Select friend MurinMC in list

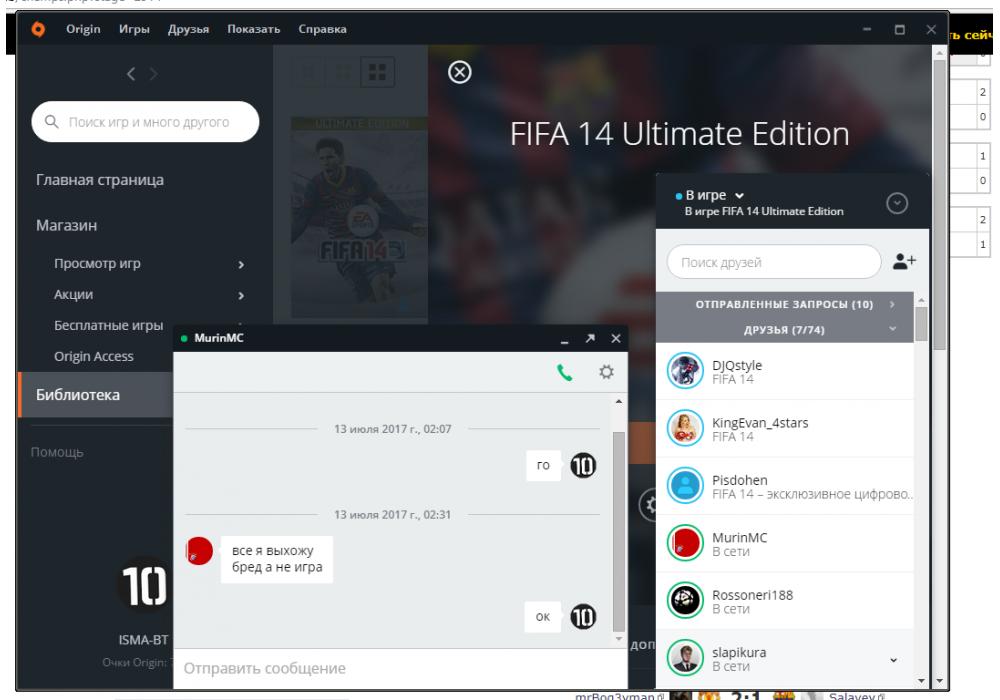point(784,544)
